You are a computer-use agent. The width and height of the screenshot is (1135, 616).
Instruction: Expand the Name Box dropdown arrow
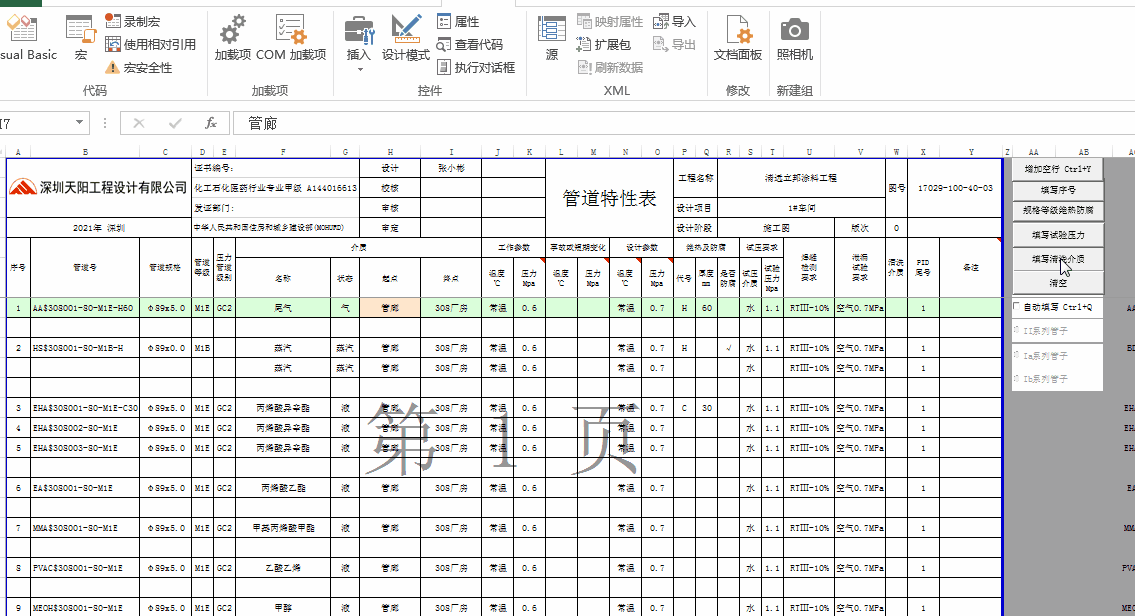coord(80,122)
